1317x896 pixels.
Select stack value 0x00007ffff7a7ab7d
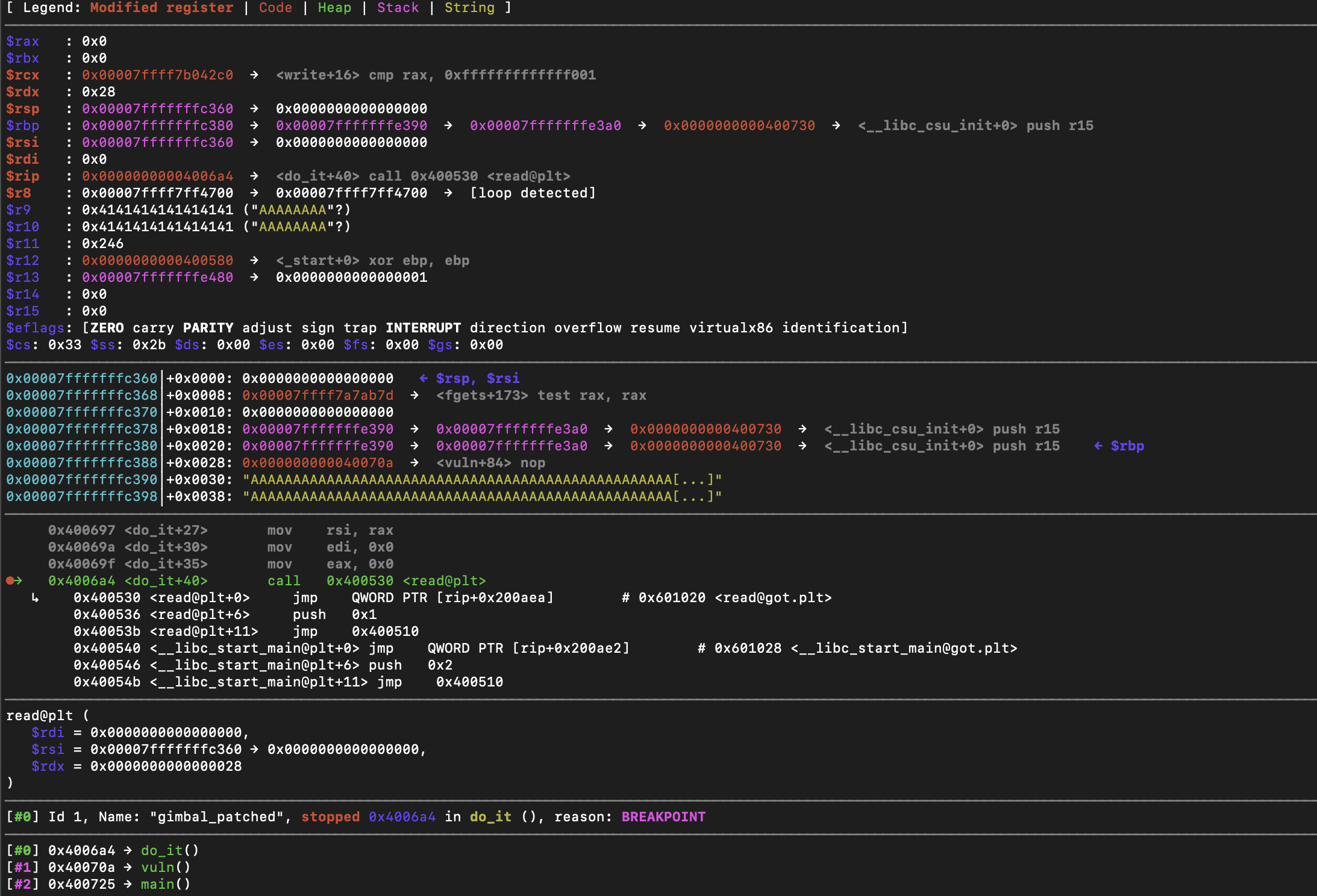pos(318,396)
